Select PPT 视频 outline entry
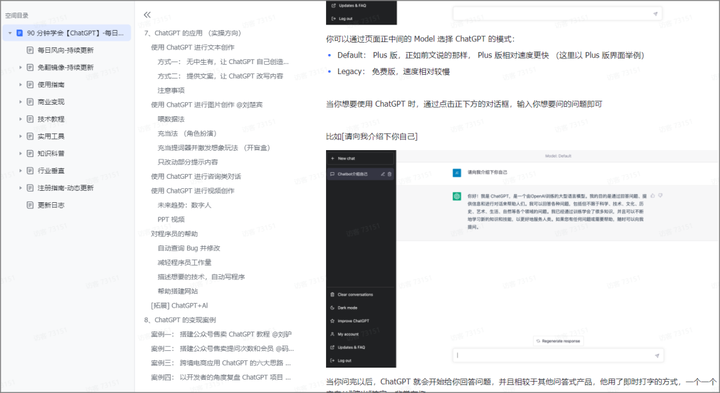The width and height of the screenshot is (720, 393). (171, 219)
